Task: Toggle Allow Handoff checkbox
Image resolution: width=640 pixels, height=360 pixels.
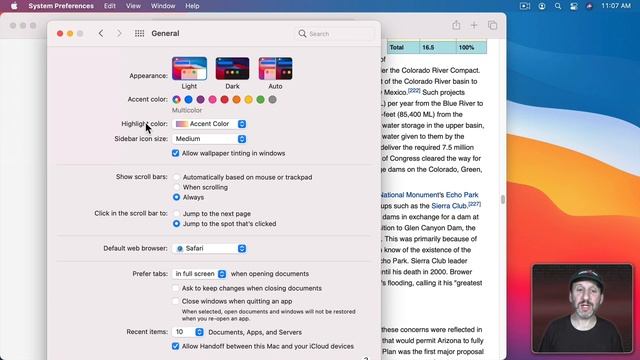Action: (x=176, y=346)
